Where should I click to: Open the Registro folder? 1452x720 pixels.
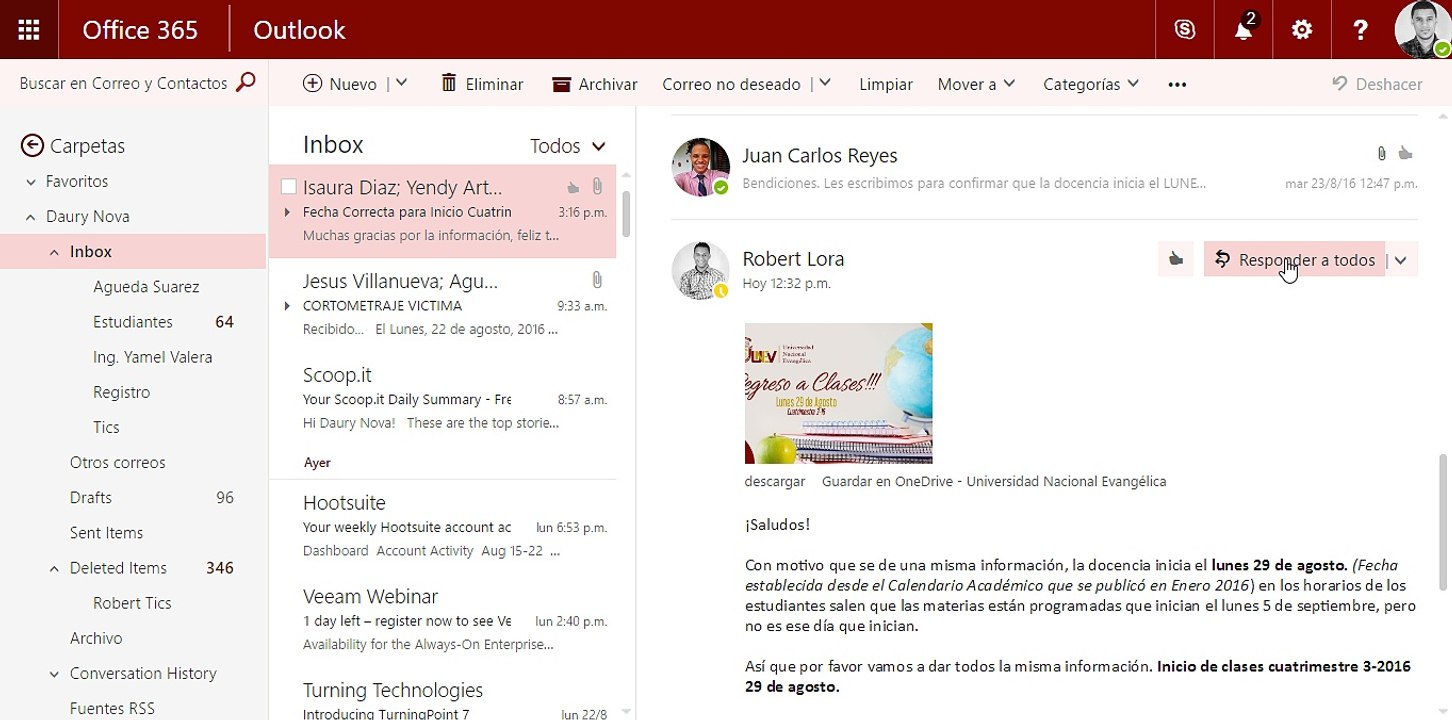[121, 392]
